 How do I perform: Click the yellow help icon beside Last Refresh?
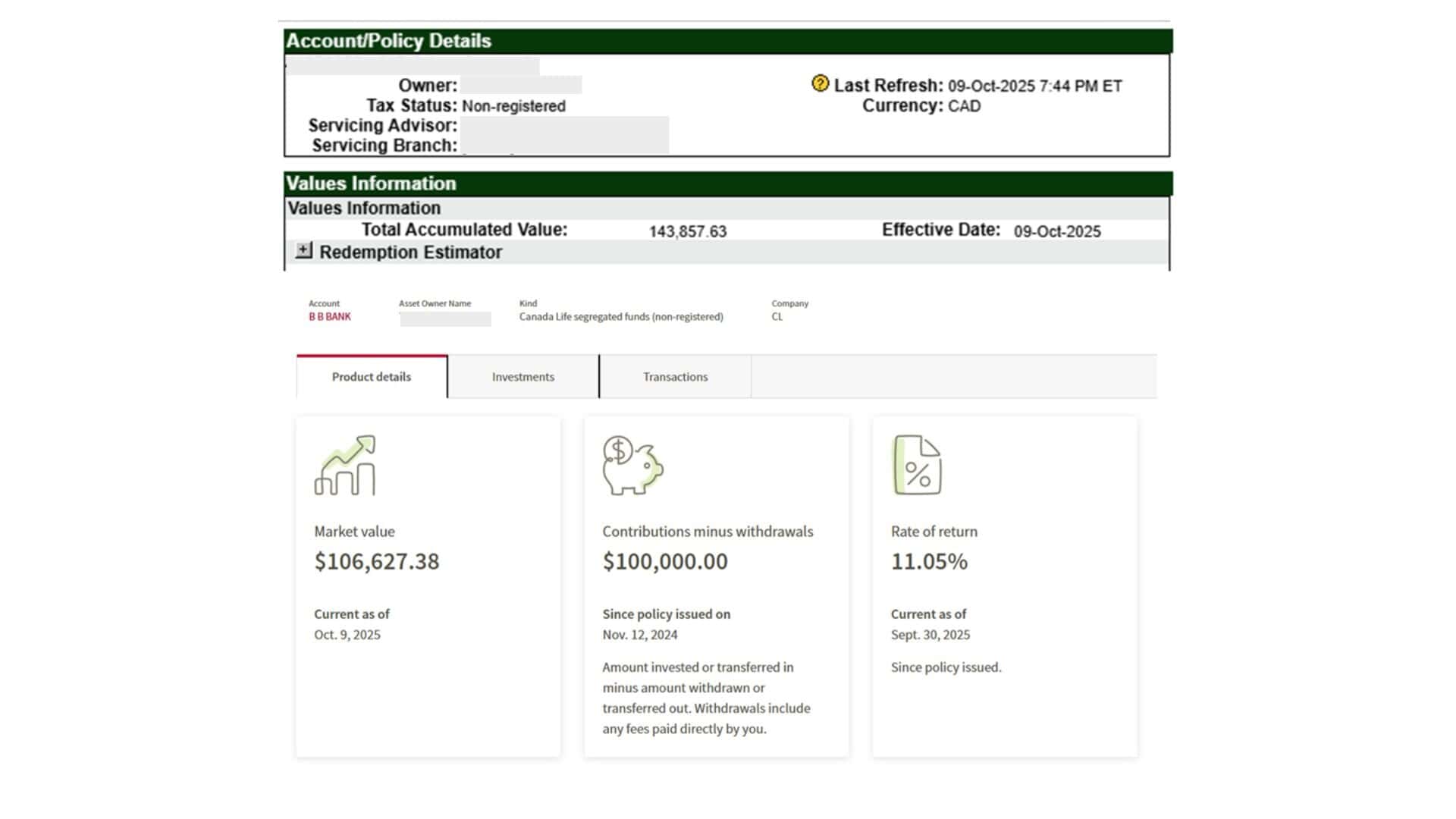[x=820, y=83]
